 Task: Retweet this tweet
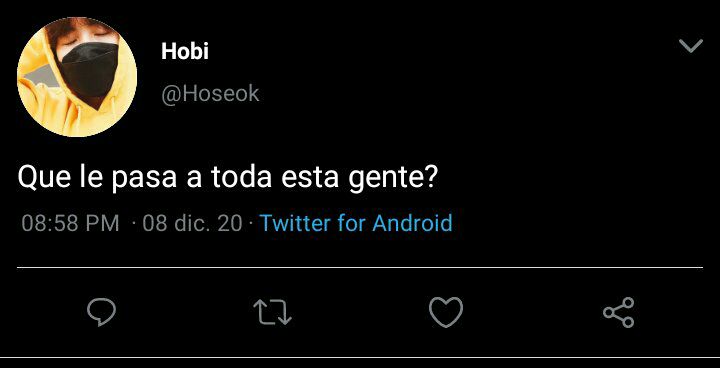[273, 312]
